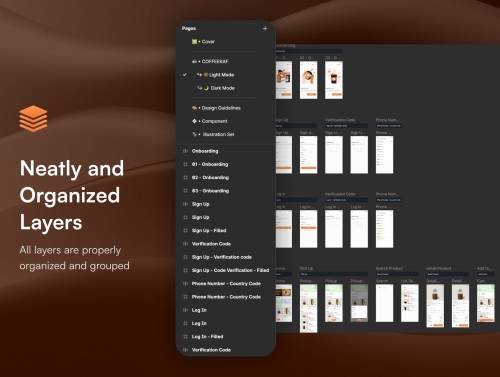Image resolution: width=500 pixels, height=377 pixels.
Task: Select the 01 - Onboarding layer
Action: (210, 164)
